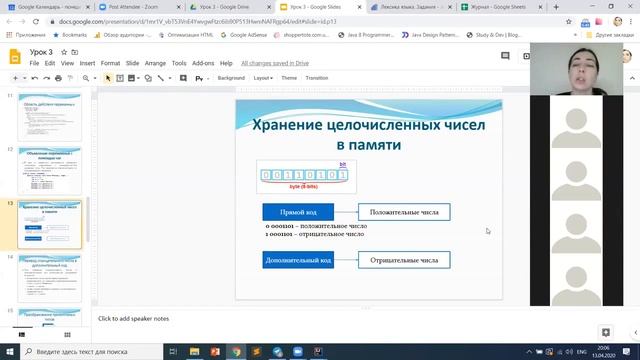Open the Explore button

click(x=606, y=332)
